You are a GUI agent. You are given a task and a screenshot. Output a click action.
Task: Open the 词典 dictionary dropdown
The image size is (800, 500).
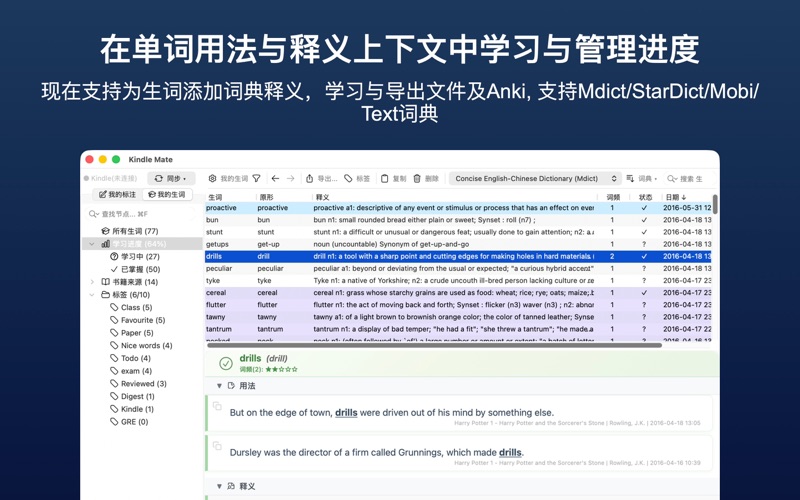tap(642, 178)
